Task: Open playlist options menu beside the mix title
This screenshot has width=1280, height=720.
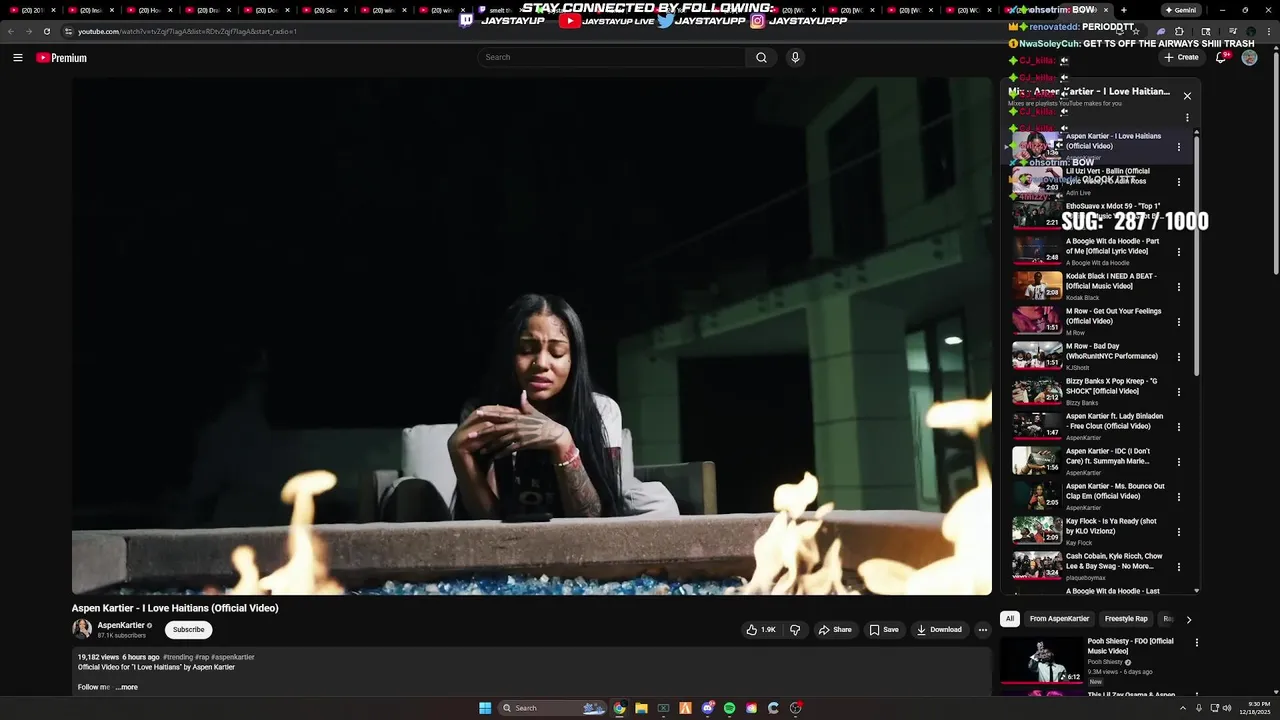Action: (x=1187, y=118)
